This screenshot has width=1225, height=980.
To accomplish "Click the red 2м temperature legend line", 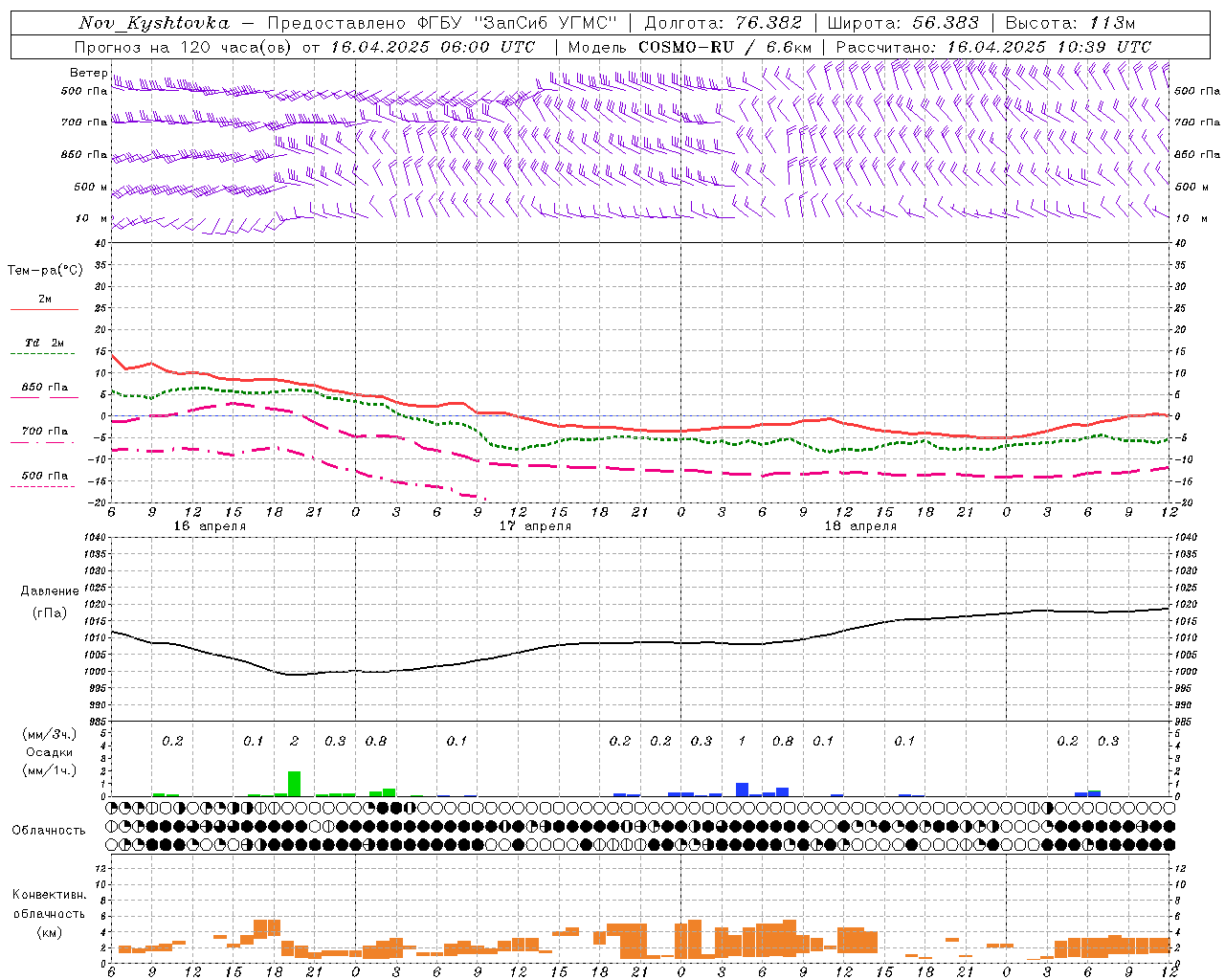I will click(x=44, y=309).
